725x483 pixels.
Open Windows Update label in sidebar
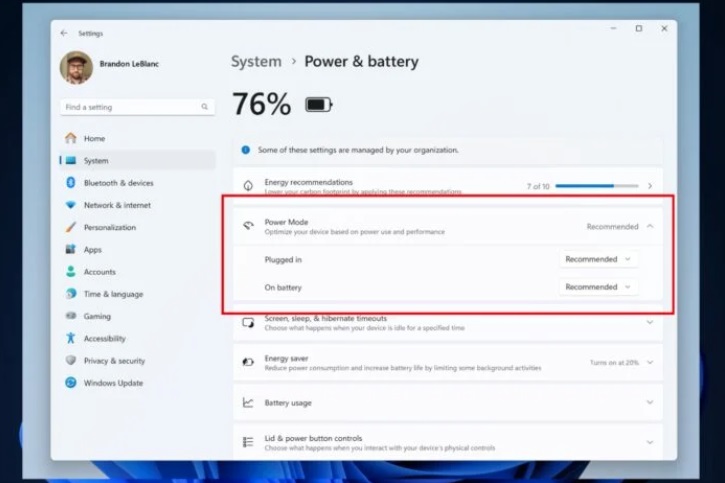click(113, 383)
